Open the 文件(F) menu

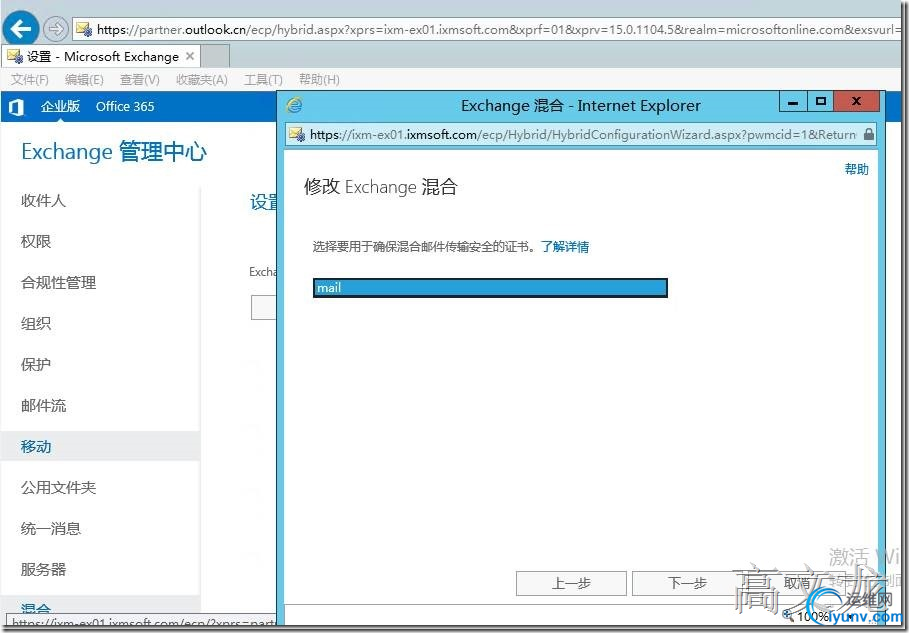(30, 79)
